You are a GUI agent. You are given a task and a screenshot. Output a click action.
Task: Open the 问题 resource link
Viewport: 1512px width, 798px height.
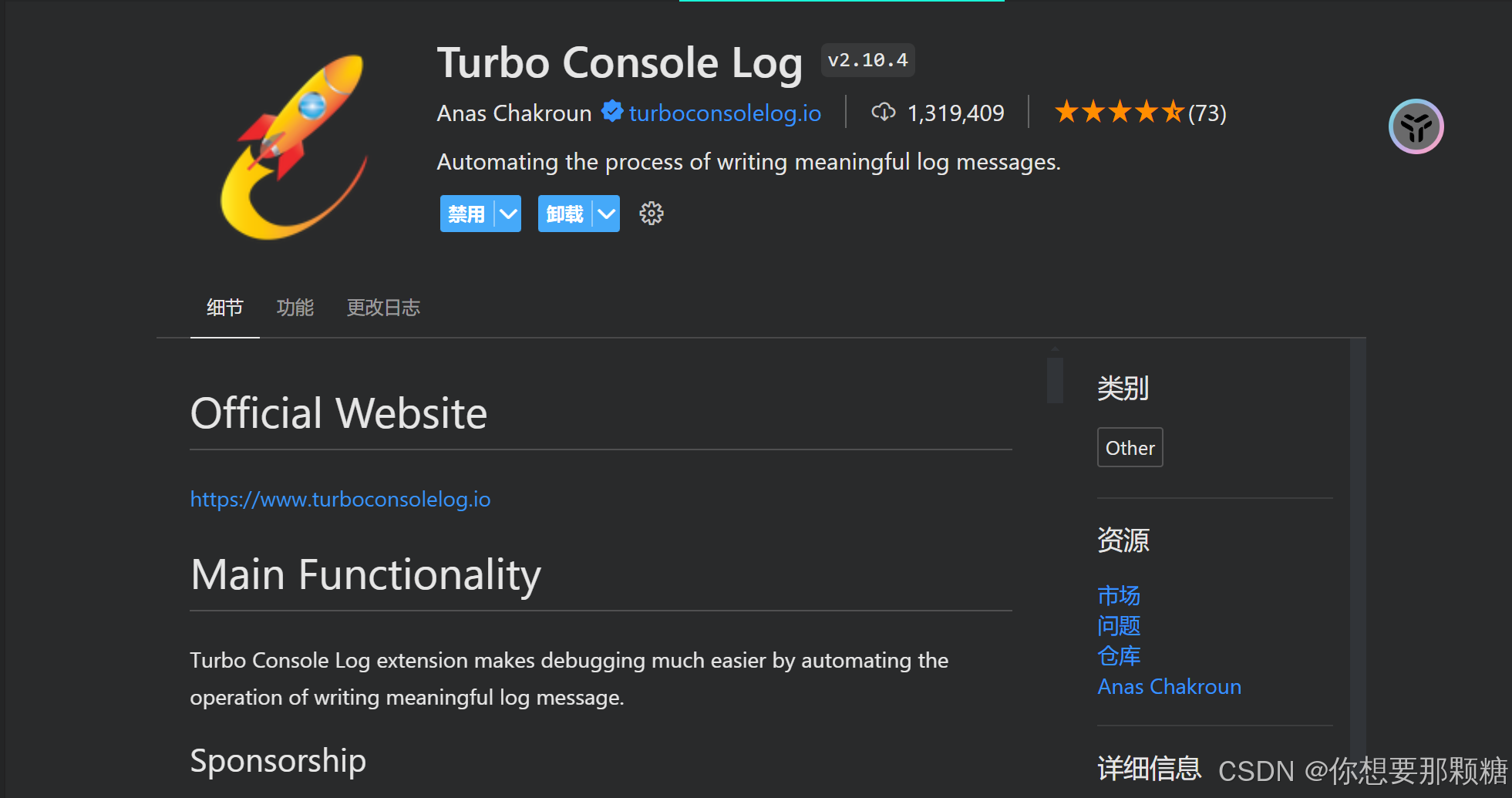point(1119,625)
